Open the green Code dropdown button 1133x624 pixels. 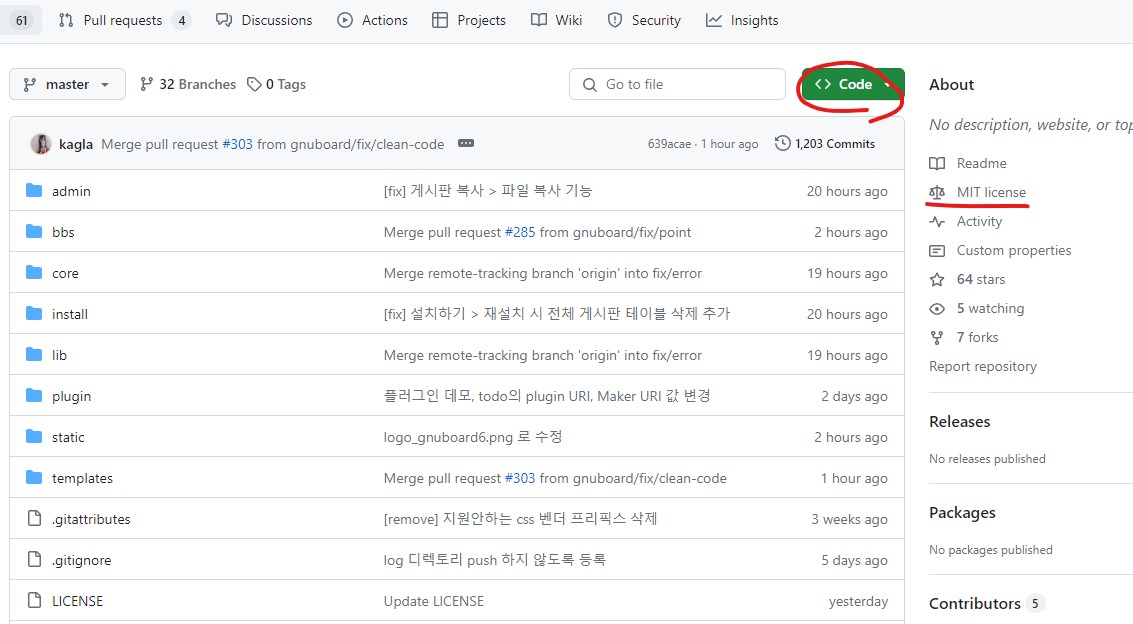853,84
